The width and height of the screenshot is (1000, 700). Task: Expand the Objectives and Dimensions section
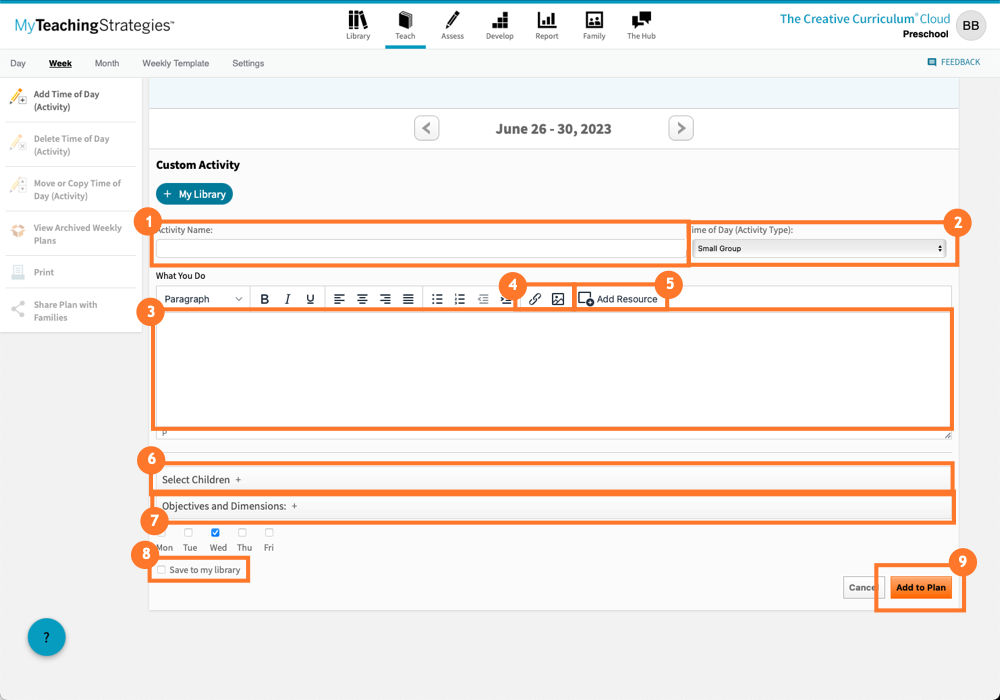click(x=293, y=506)
